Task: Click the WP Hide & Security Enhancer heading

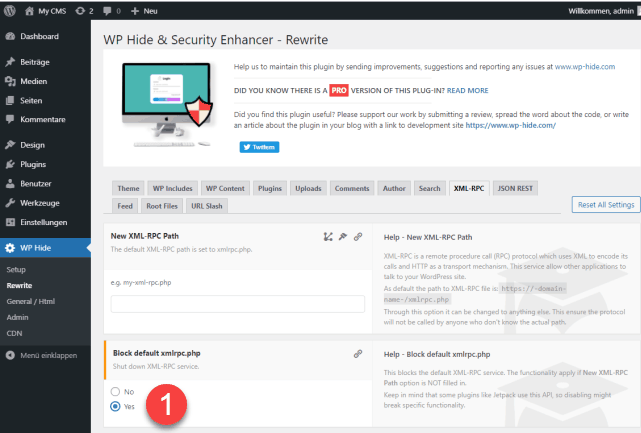Action: point(215,40)
